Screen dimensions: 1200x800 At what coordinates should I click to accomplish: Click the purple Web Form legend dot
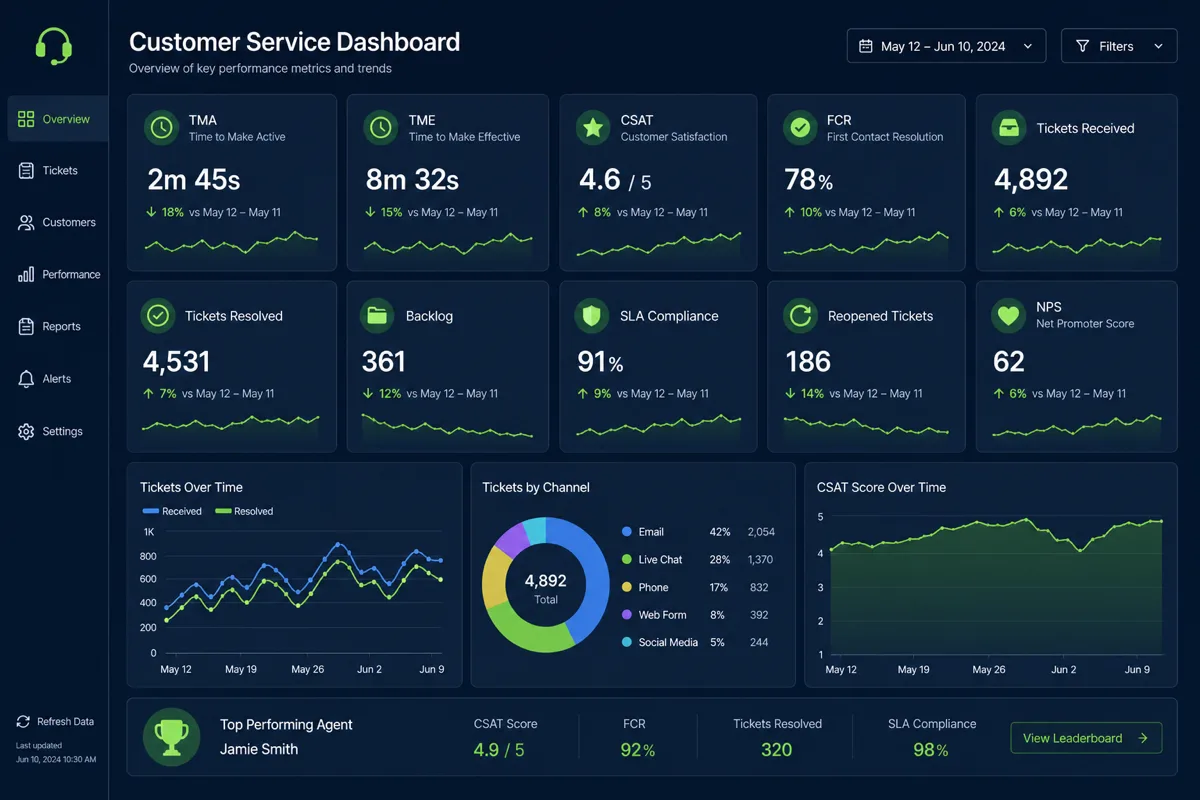pos(627,615)
